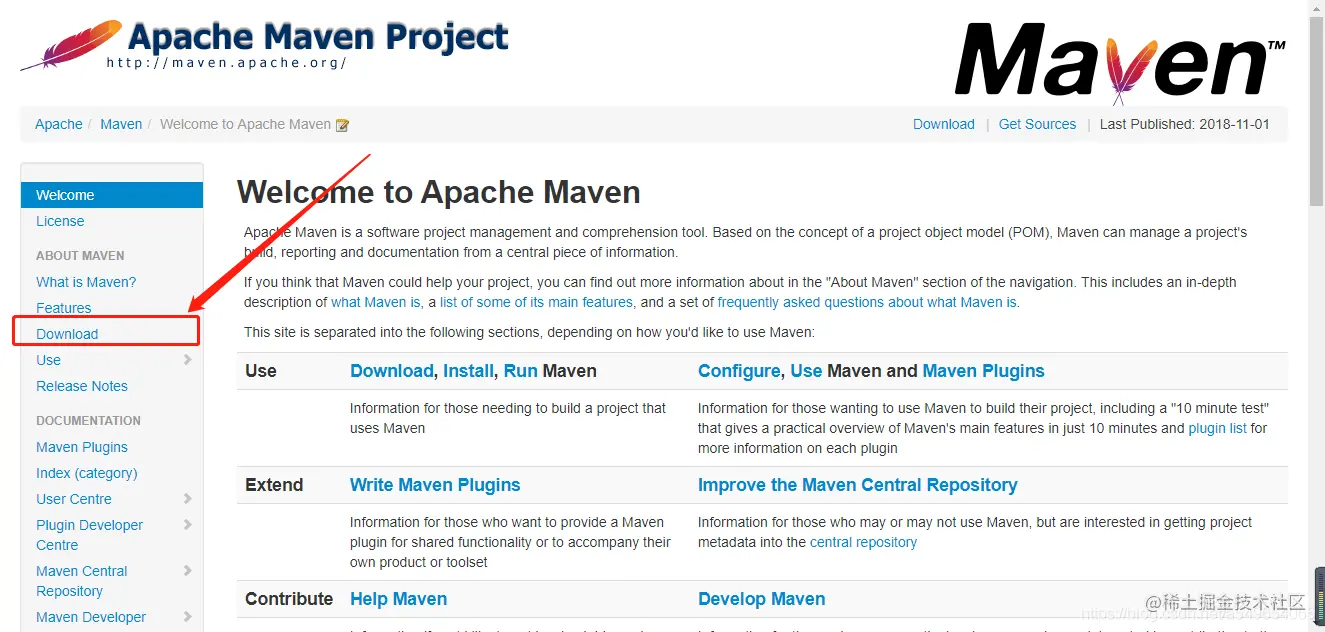Expand the Use sidebar submenu chevron
1325x632 pixels.
(187, 360)
